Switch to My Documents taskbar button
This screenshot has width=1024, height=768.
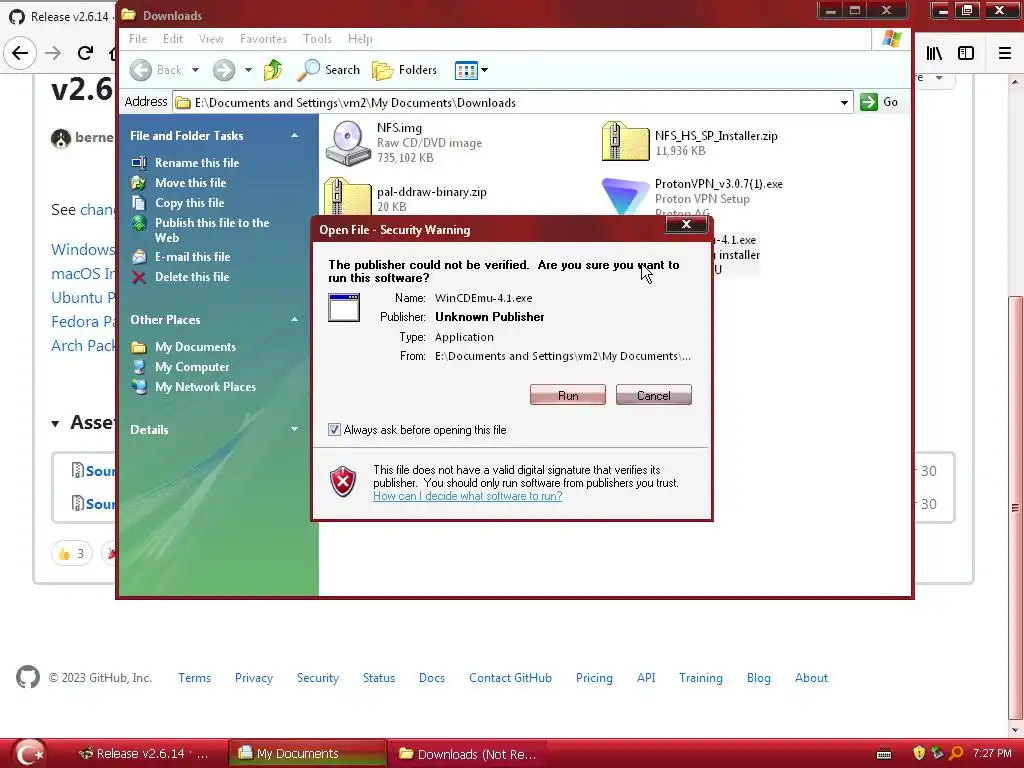point(308,754)
